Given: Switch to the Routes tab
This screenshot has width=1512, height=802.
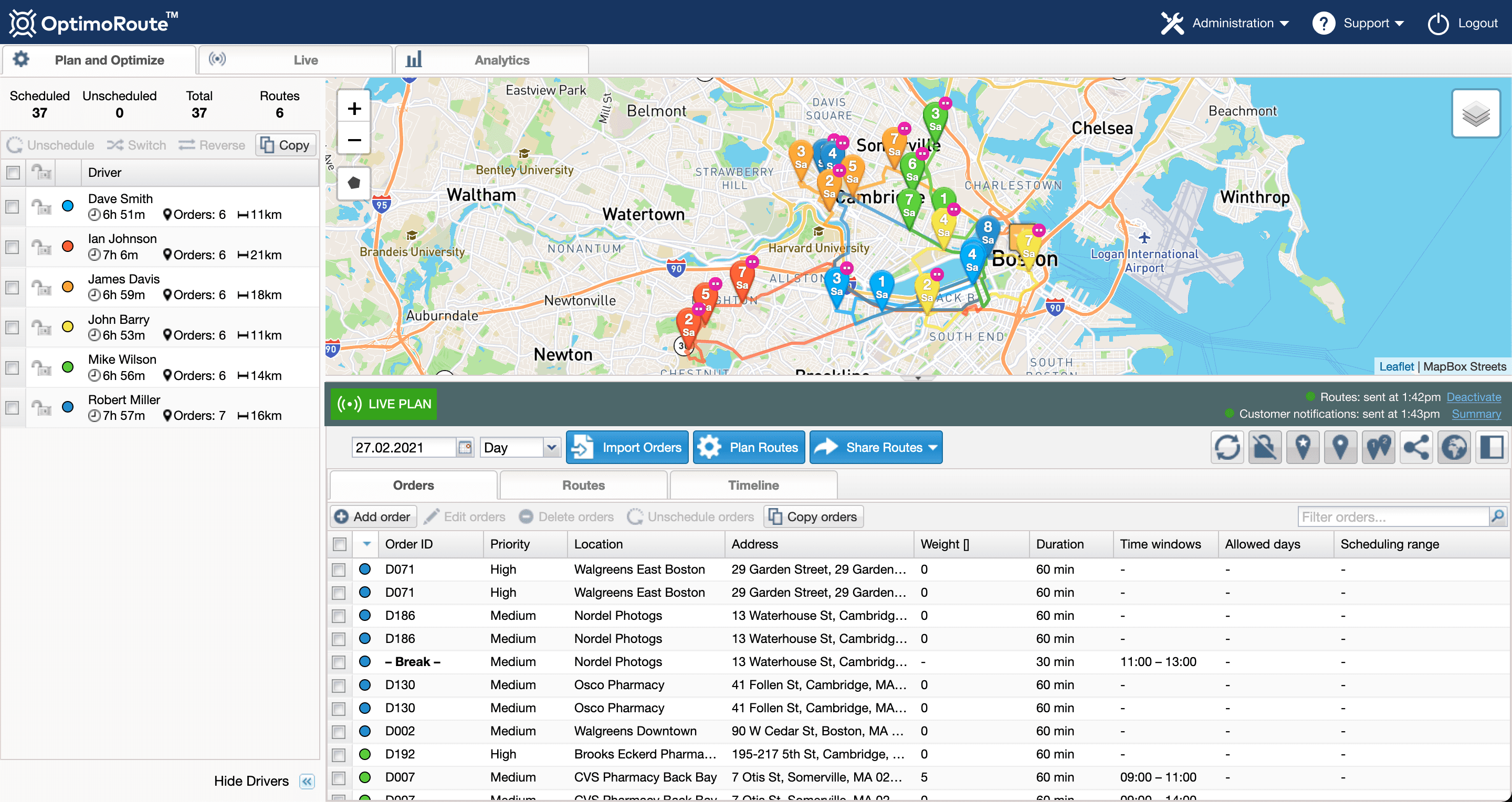Looking at the screenshot, I should [583, 485].
